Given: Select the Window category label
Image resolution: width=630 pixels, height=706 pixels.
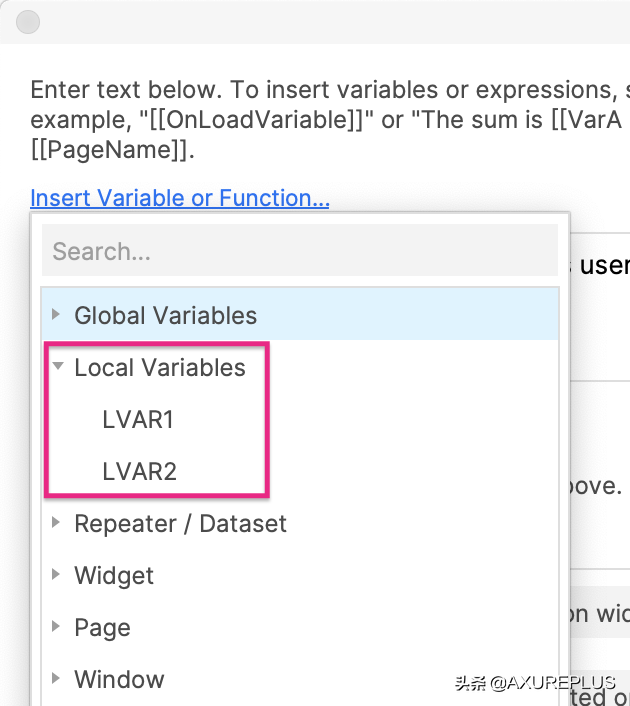Looking at the screenshot, I should [119, 680].
